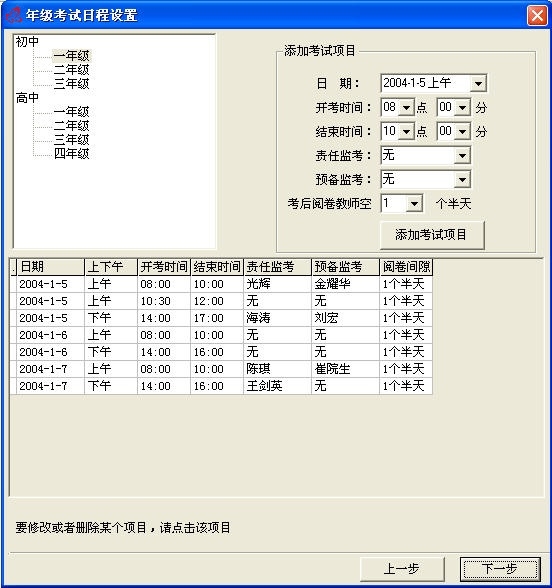
Task: Select the 高中 tree node
Action: point(27,98)
